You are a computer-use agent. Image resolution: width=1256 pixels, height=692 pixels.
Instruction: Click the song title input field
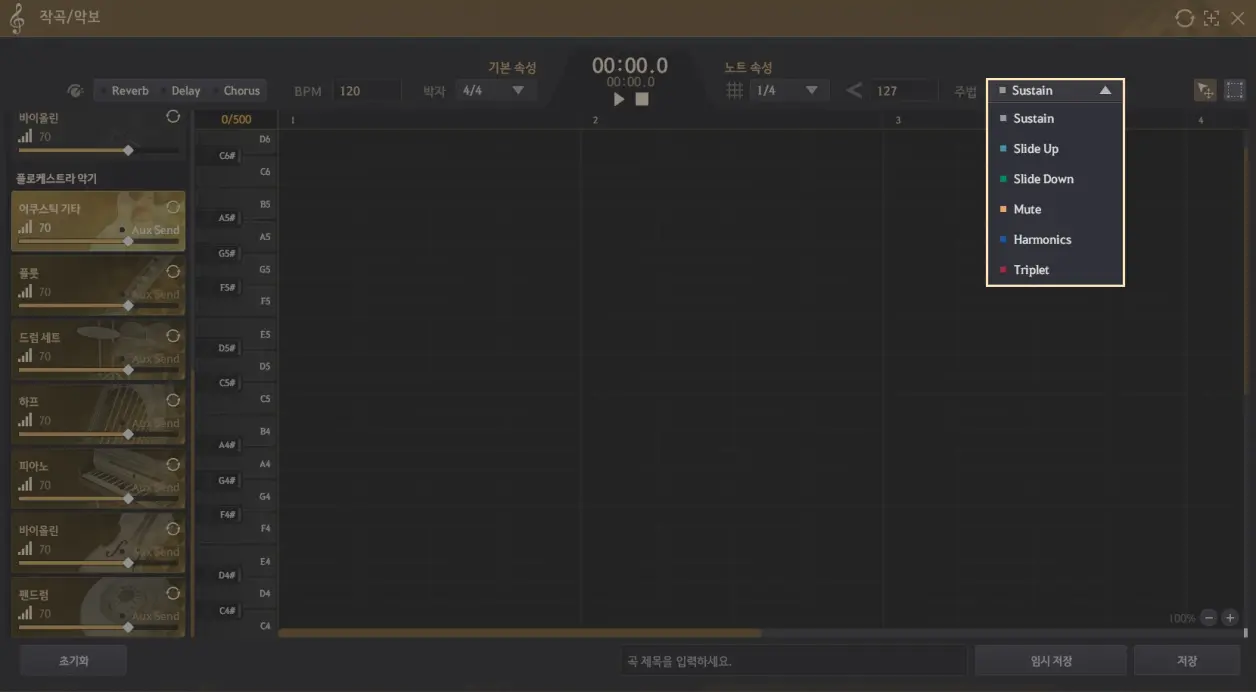coord(793,661)
